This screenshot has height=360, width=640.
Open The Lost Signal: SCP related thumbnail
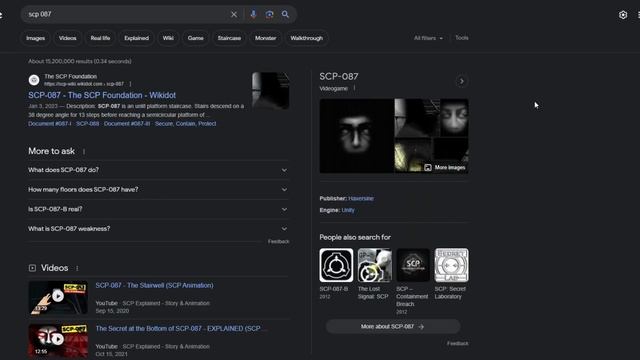375,265
